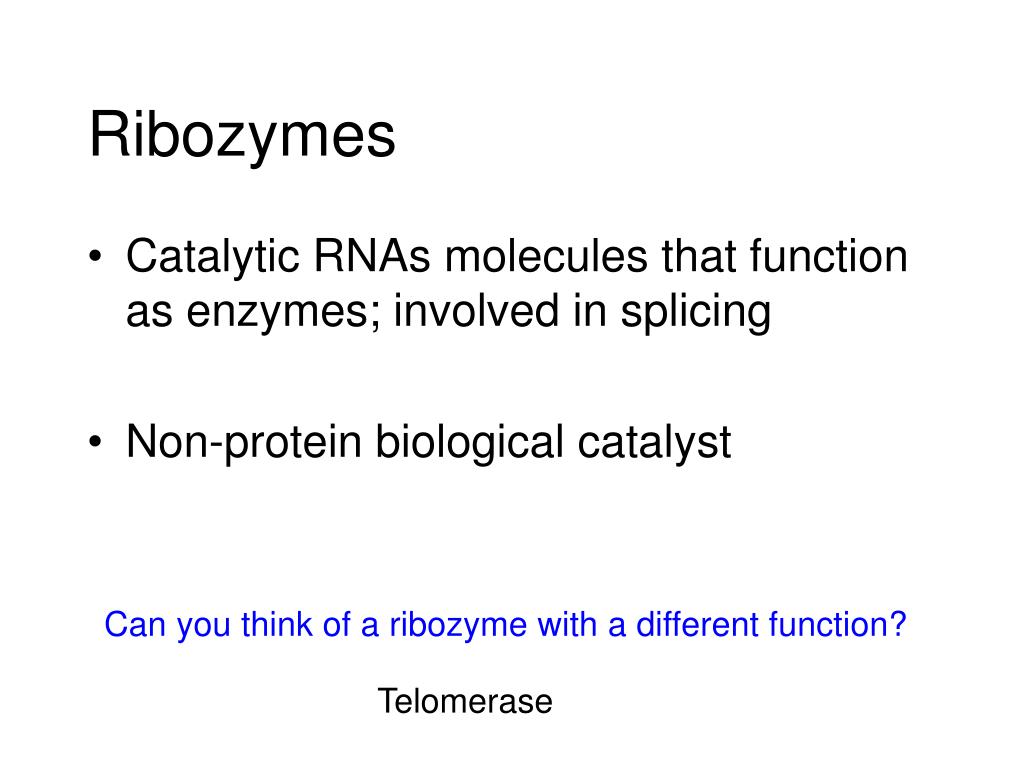Select the word splicing
The image size is (1024, 768).
pos(696,312)
